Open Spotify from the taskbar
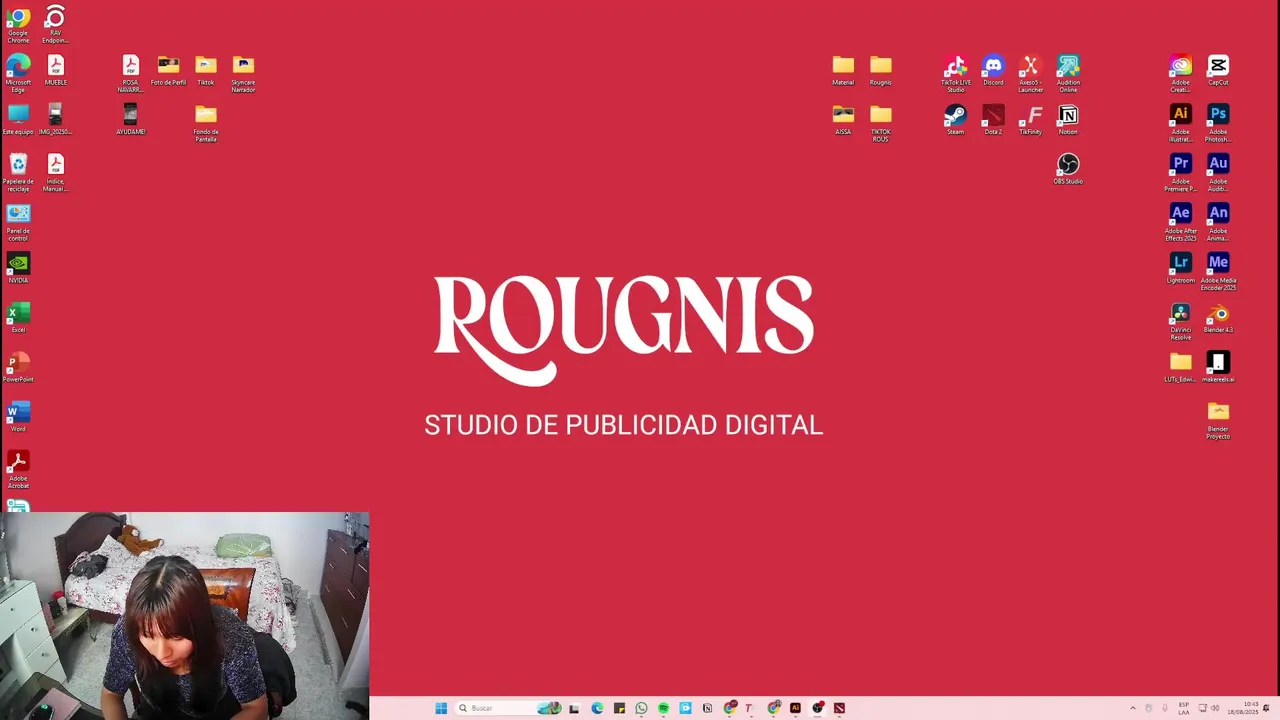The image size is (1280, 720). click(663, 708)
